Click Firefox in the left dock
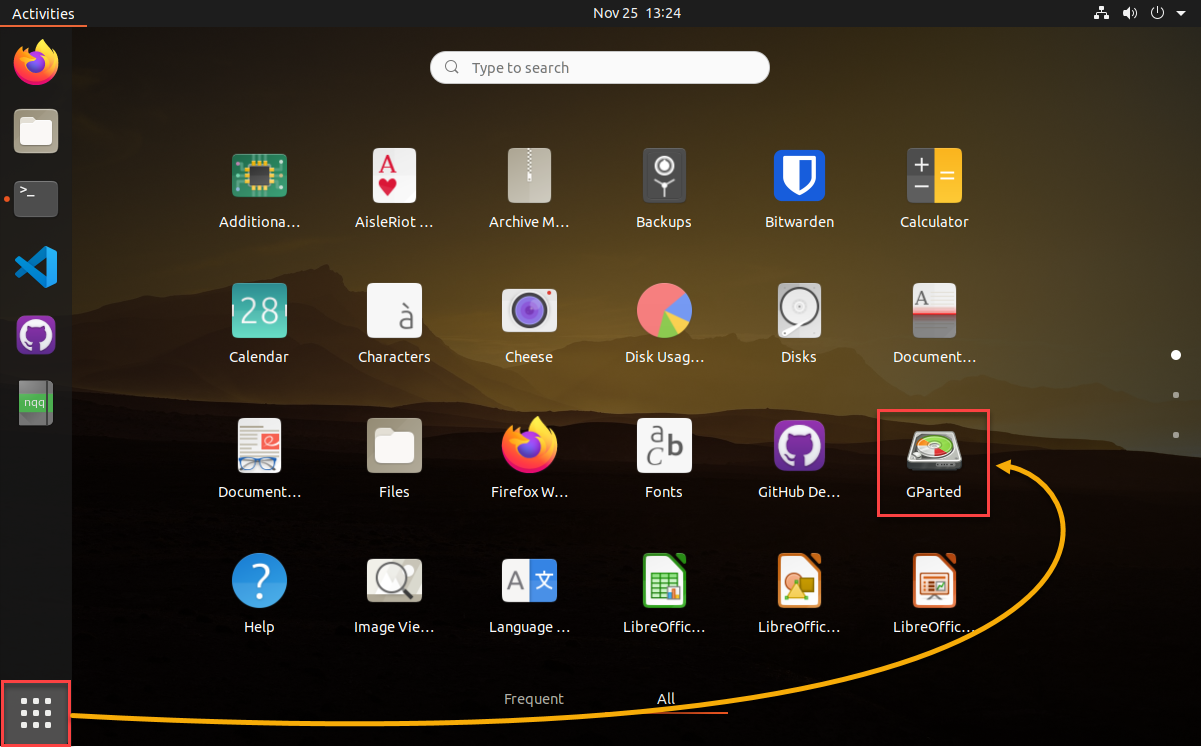This screenshot has height=747, width=1201. 36,63
